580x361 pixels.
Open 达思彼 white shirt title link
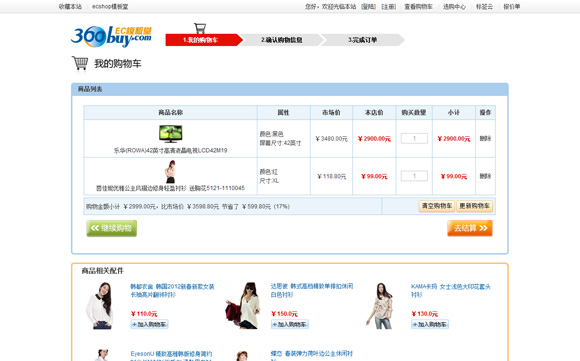(x=312, y=290)
